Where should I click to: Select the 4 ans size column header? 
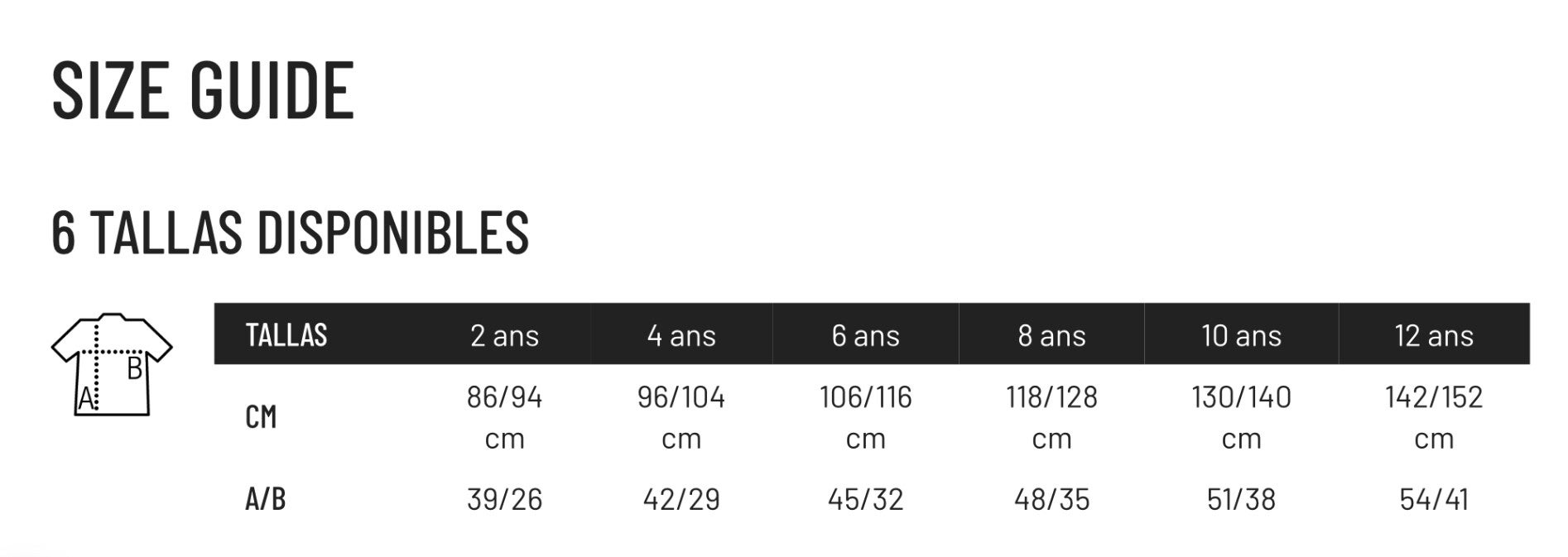tap(681, 335)
